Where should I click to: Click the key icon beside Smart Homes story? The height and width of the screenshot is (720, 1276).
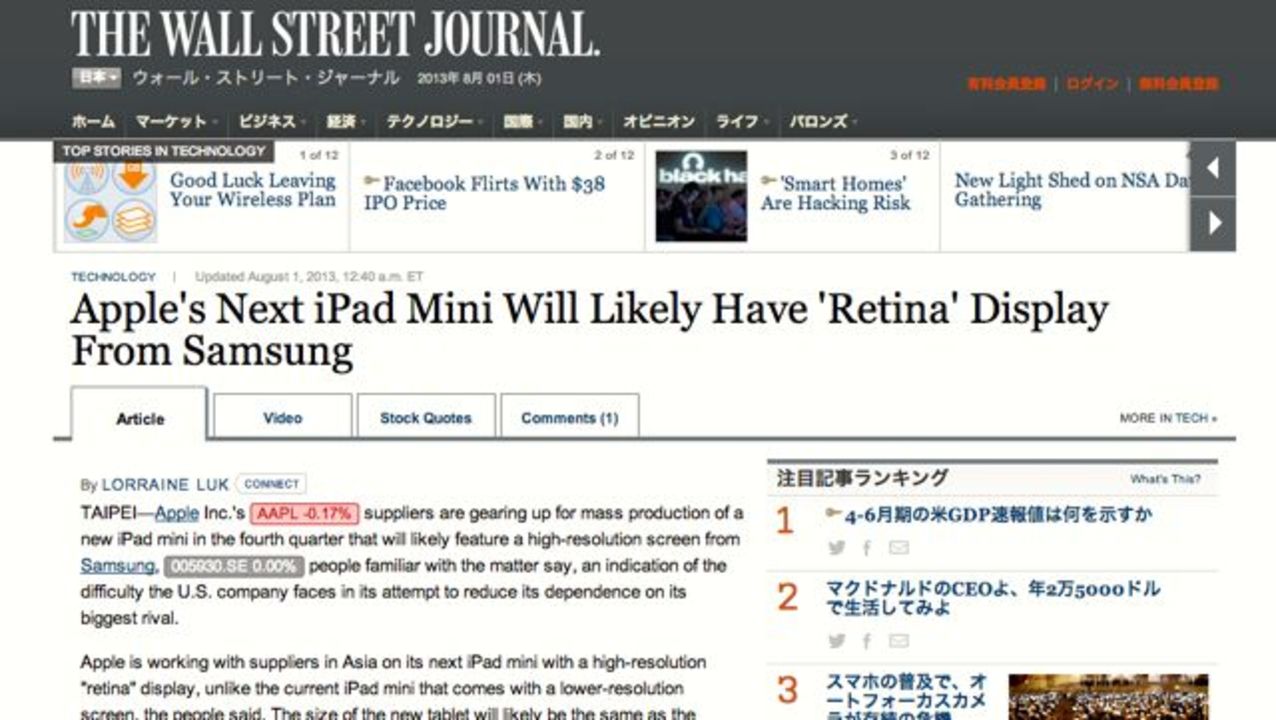769,181
